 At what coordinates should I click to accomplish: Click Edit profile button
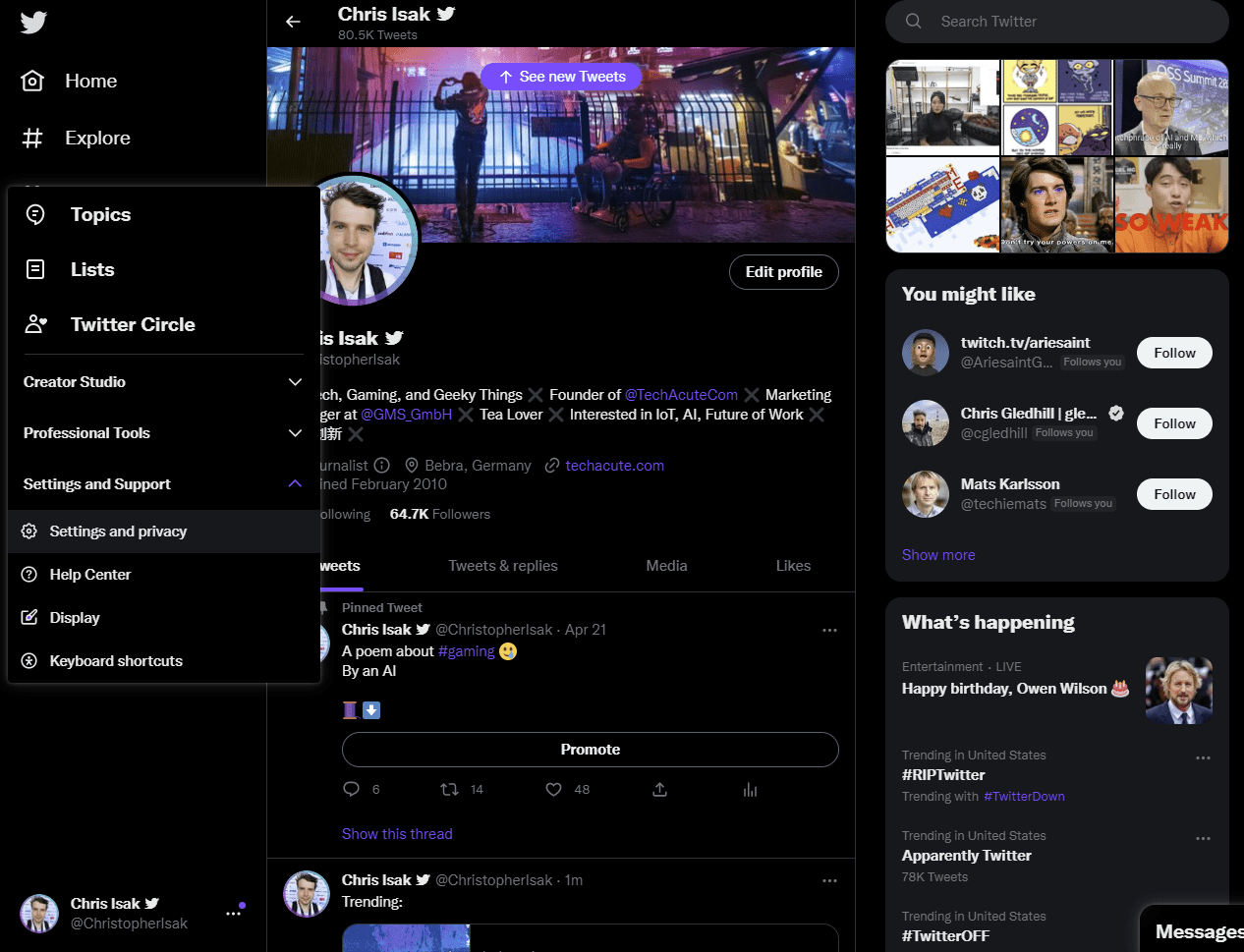point(784,272)
